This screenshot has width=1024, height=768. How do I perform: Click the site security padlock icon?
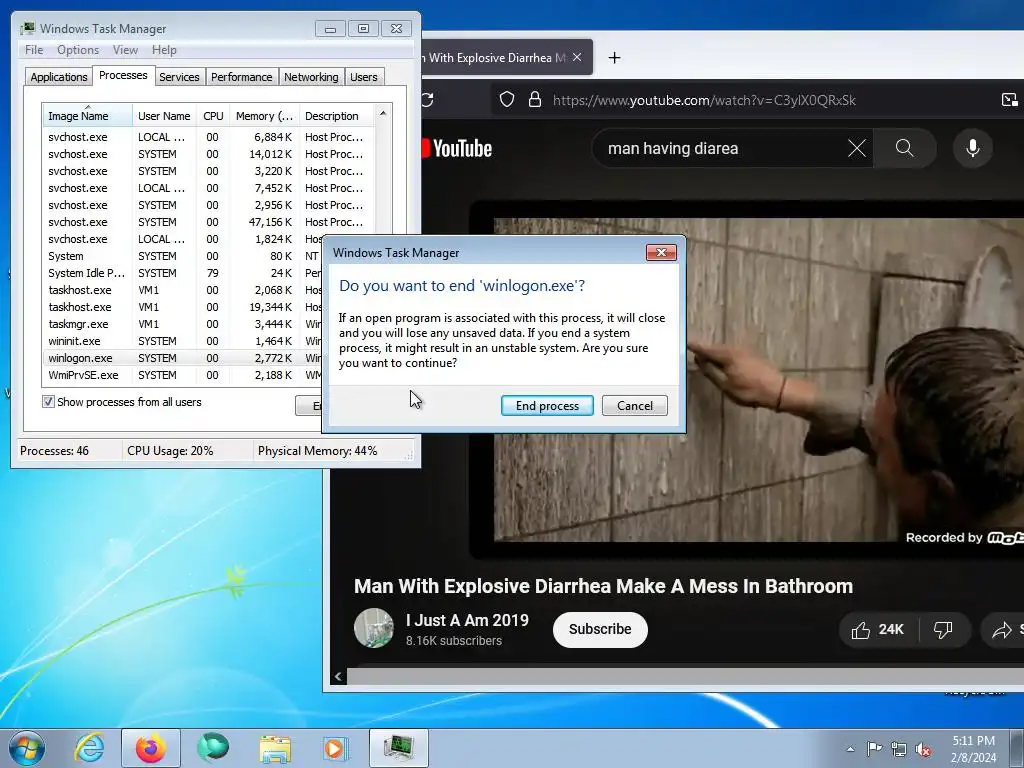point(535,99)
